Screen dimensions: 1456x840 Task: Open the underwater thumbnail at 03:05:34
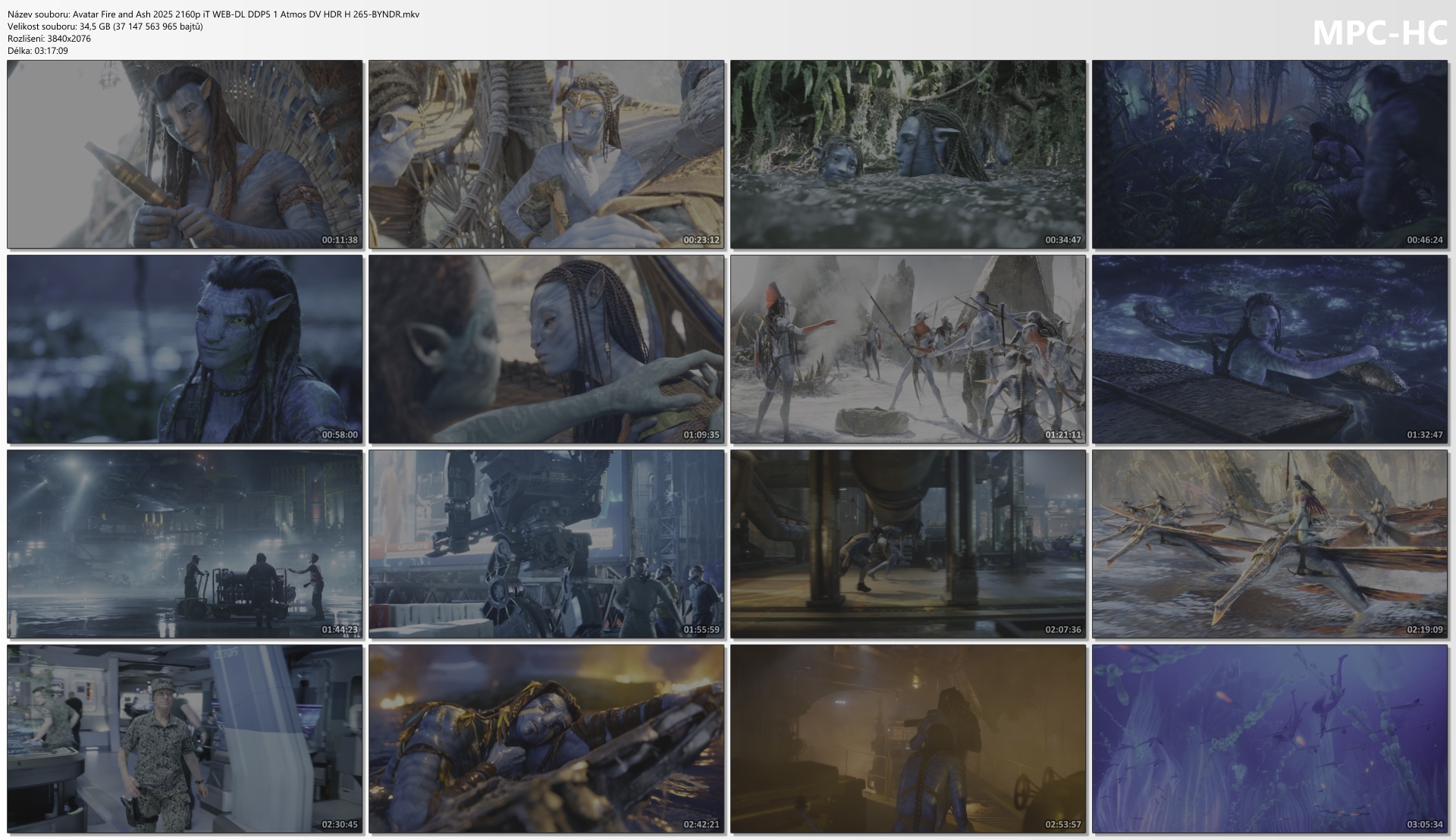[1269, 738]
